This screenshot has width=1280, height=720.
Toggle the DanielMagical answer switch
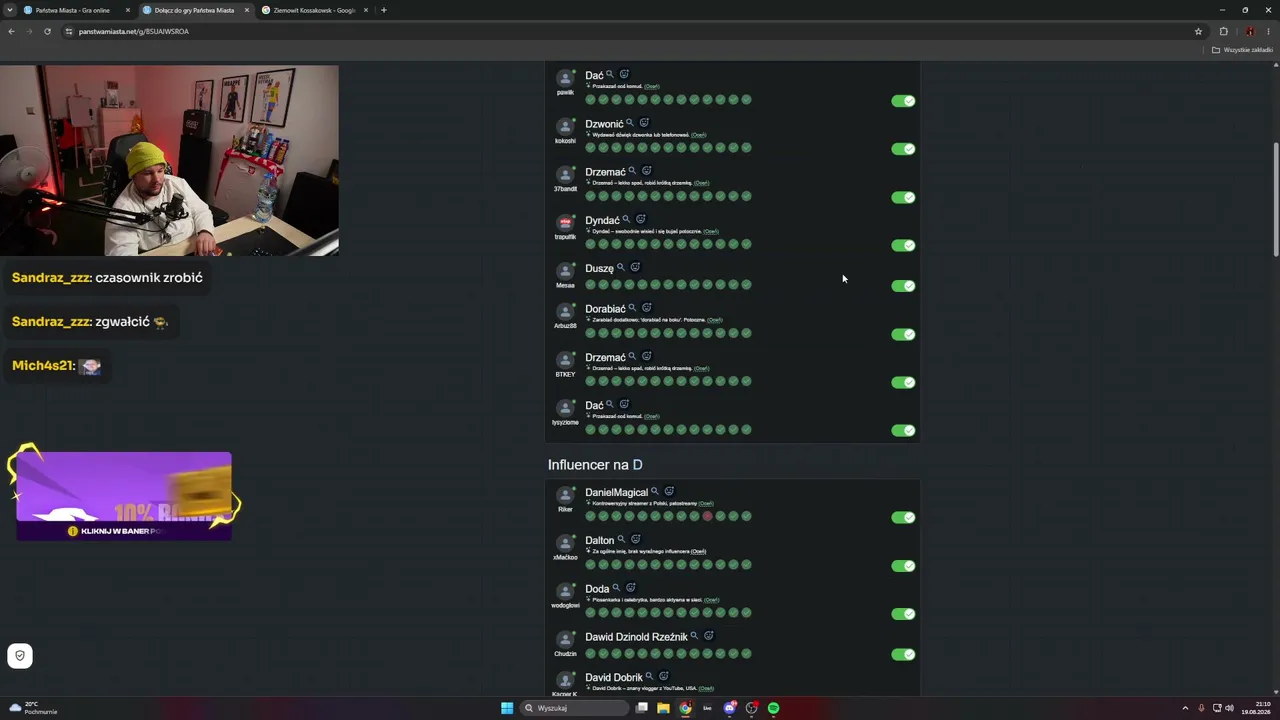pos(903,517)
